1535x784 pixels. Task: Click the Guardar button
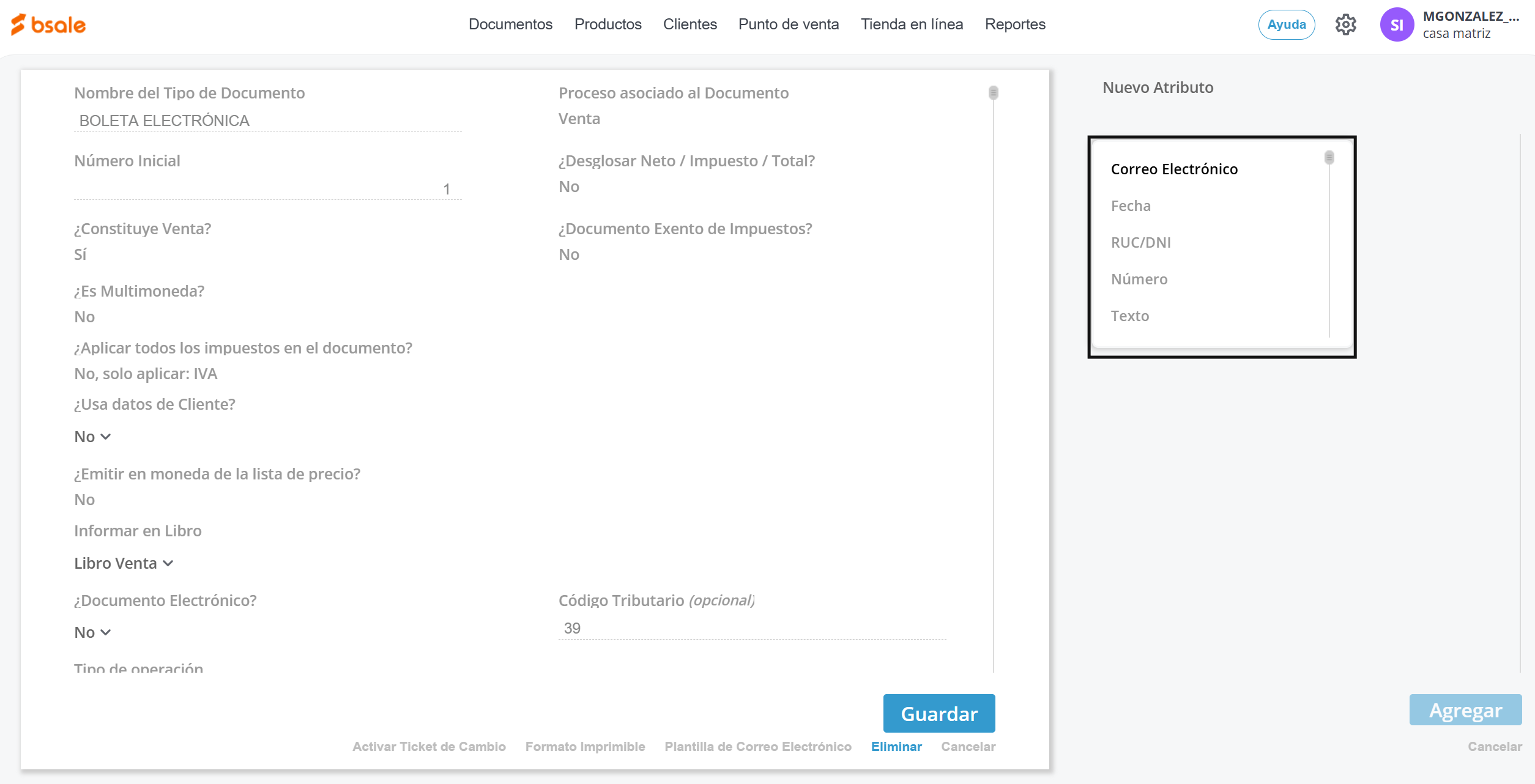tap(938, 713)
